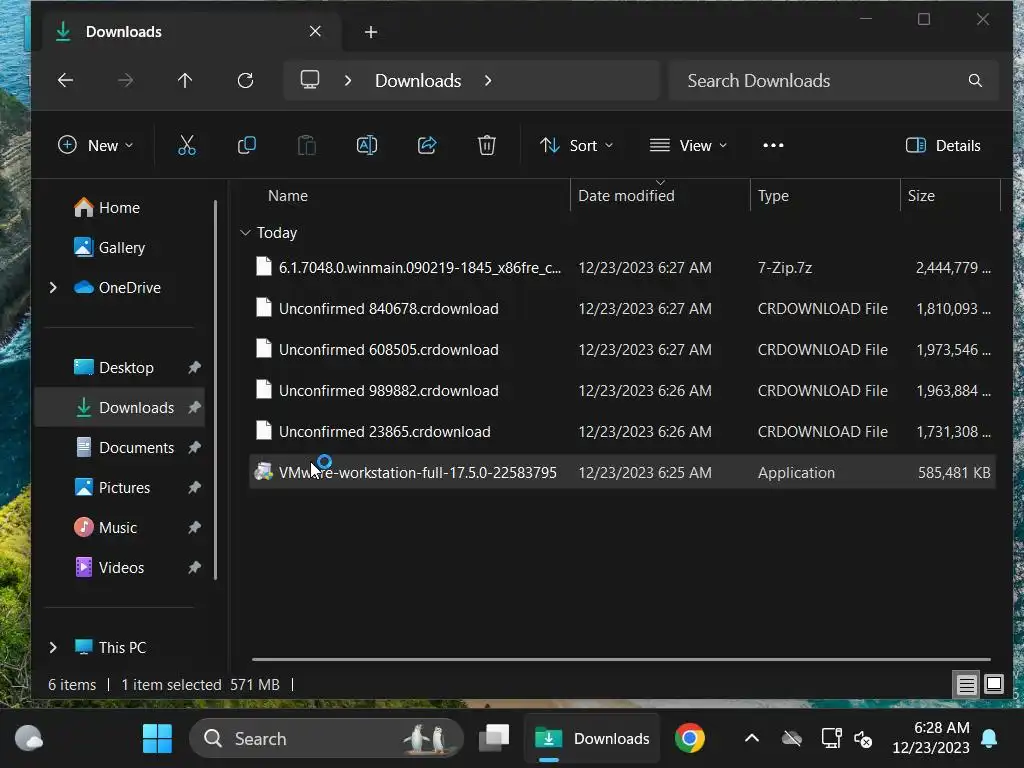Viewport: 1024px width, 768px height.
Task: Unpin Downloads via its pin icon
Action: (194, 408)
